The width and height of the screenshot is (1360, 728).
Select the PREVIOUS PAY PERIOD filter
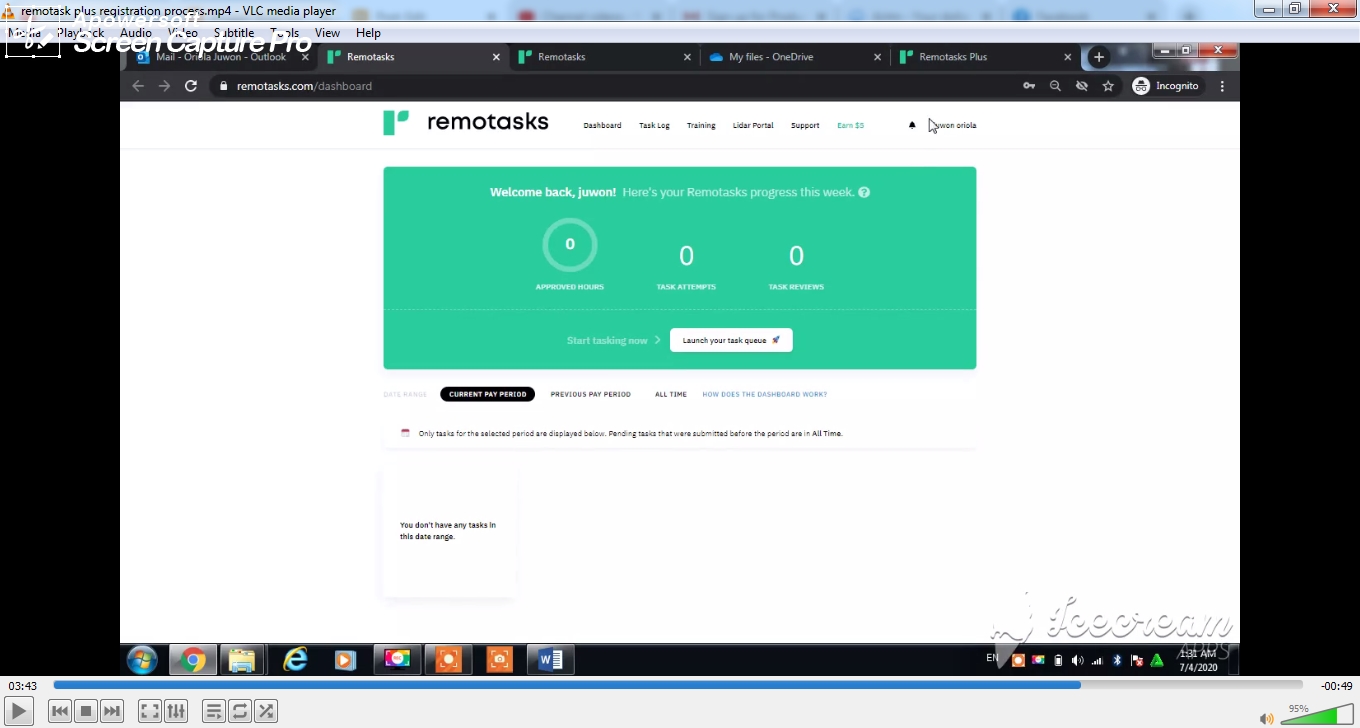(590, 394)
